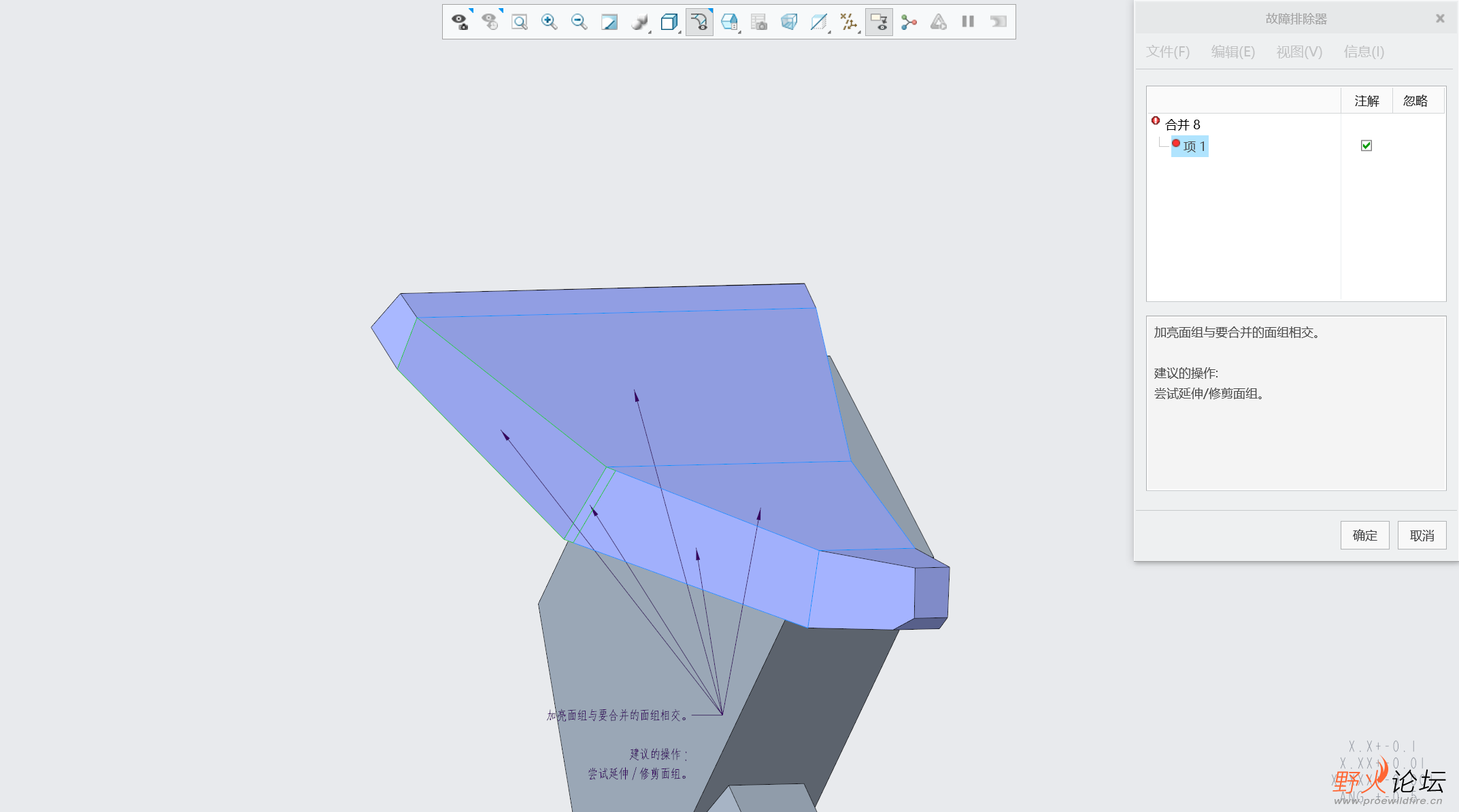This screenshot has width=1459, height=812.
Task: Uncheck the 注解 checkbox for 项 1
Action: point(1366,146)
